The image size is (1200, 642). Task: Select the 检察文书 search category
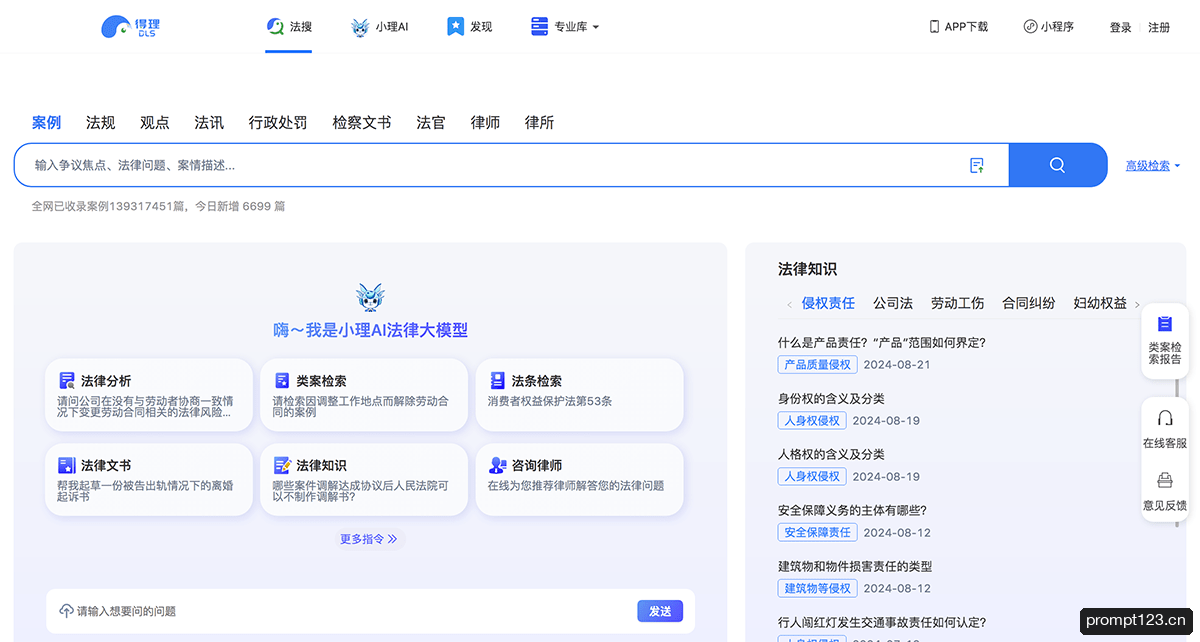click(x=361, y=123)
